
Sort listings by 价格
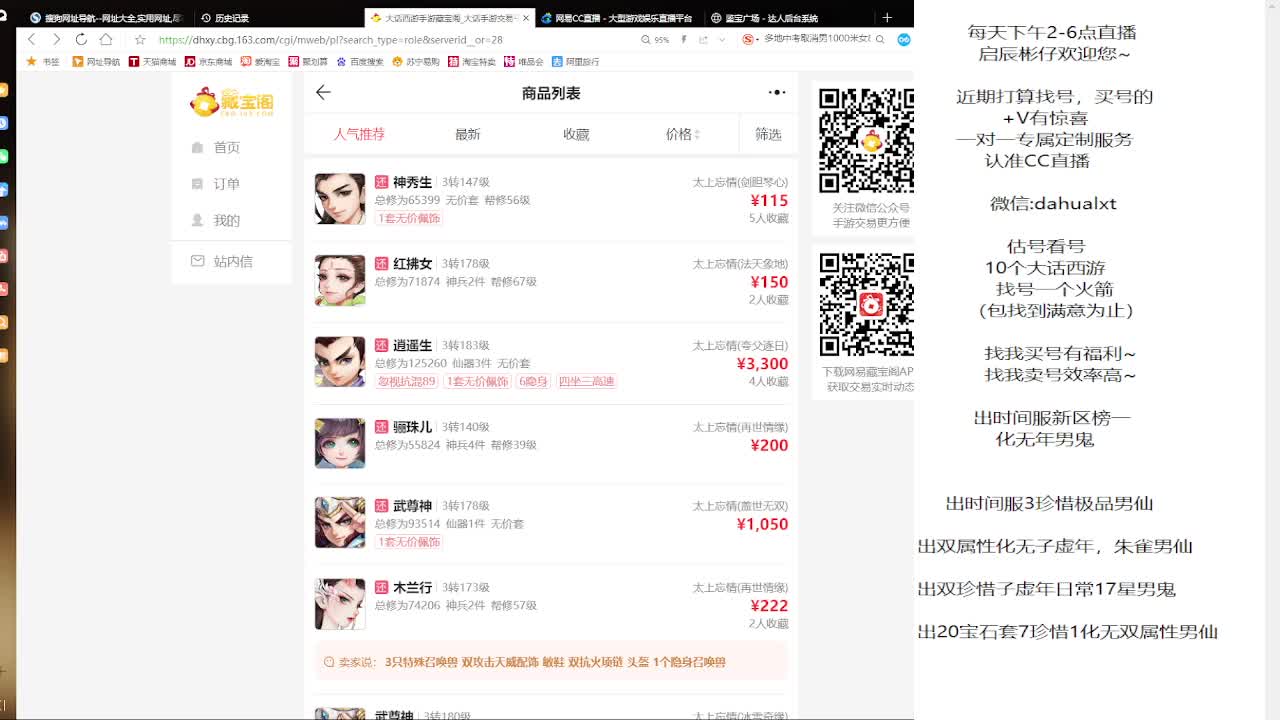[683, 134]
